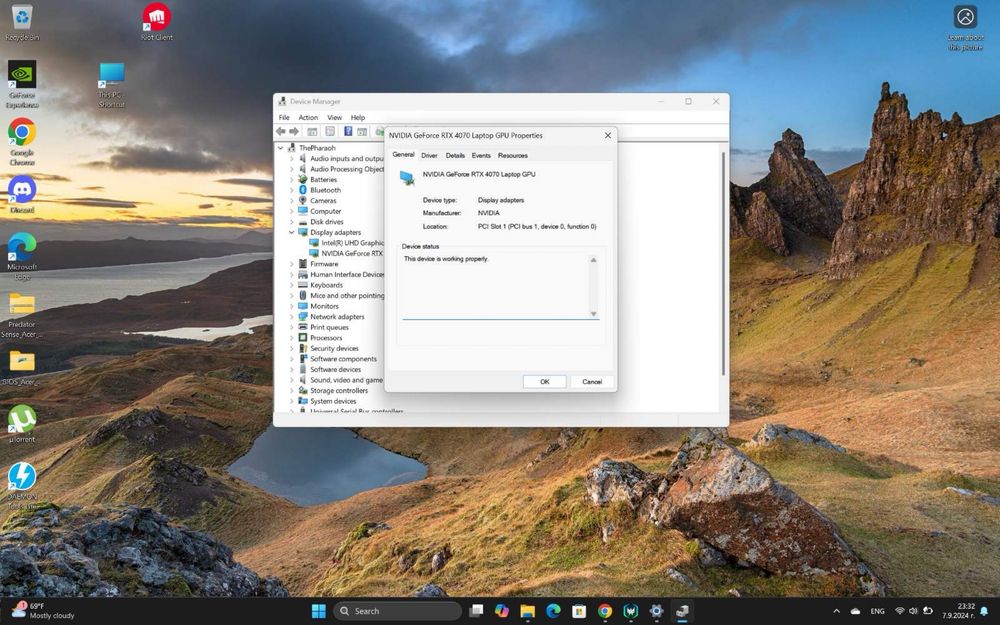
Task: Switch to the Events tab
Action: tap(481, 156)
